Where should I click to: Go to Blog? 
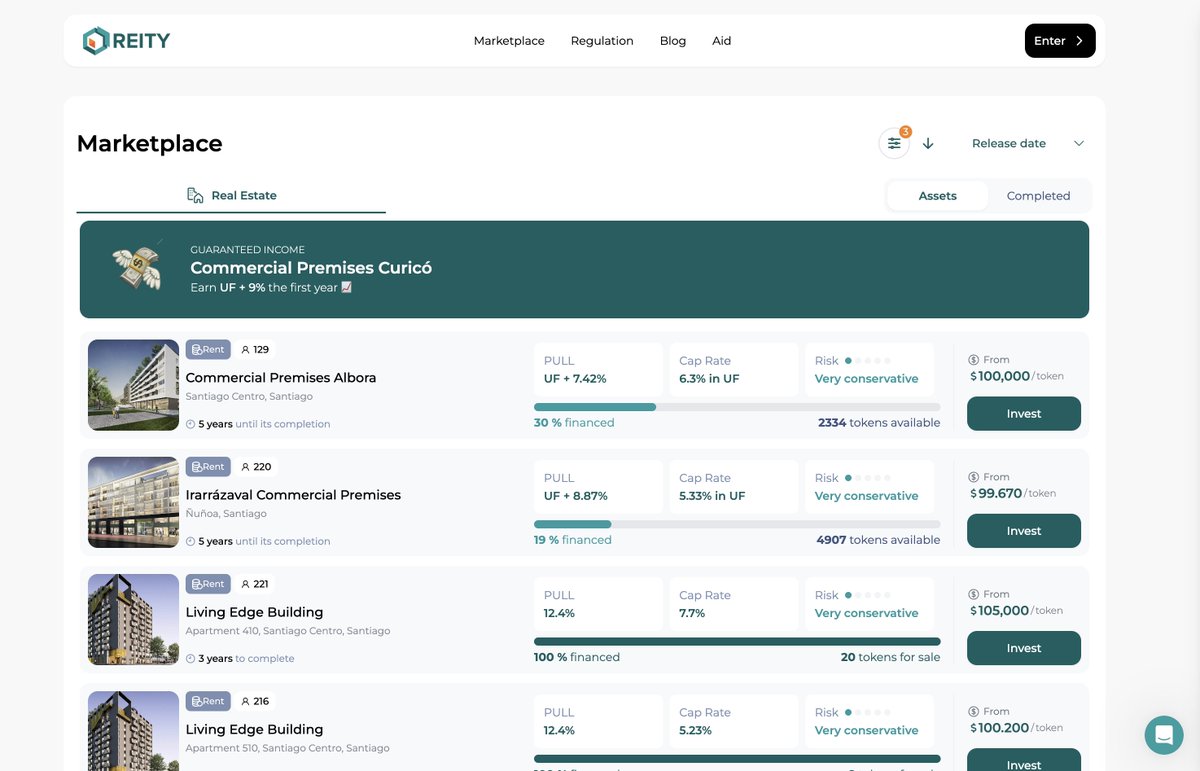pyautogui.click(x=673, y=41)
